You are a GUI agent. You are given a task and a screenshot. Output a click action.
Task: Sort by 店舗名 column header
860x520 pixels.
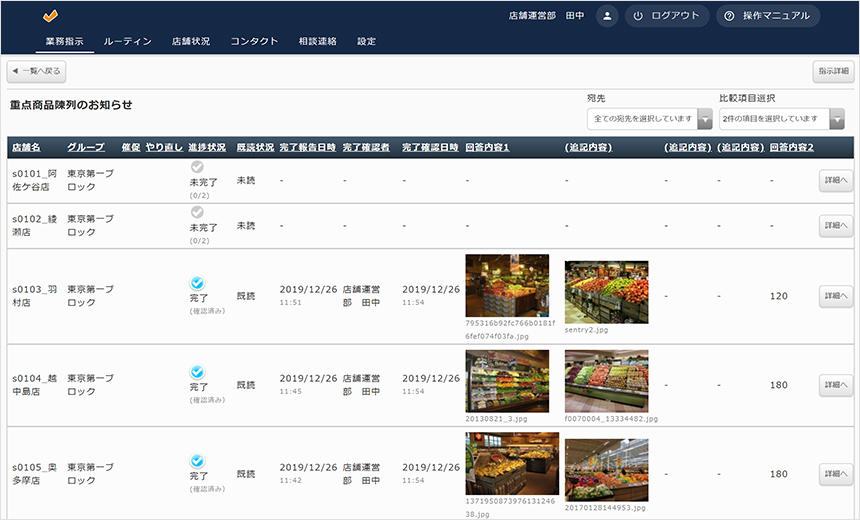coord(26,148)
